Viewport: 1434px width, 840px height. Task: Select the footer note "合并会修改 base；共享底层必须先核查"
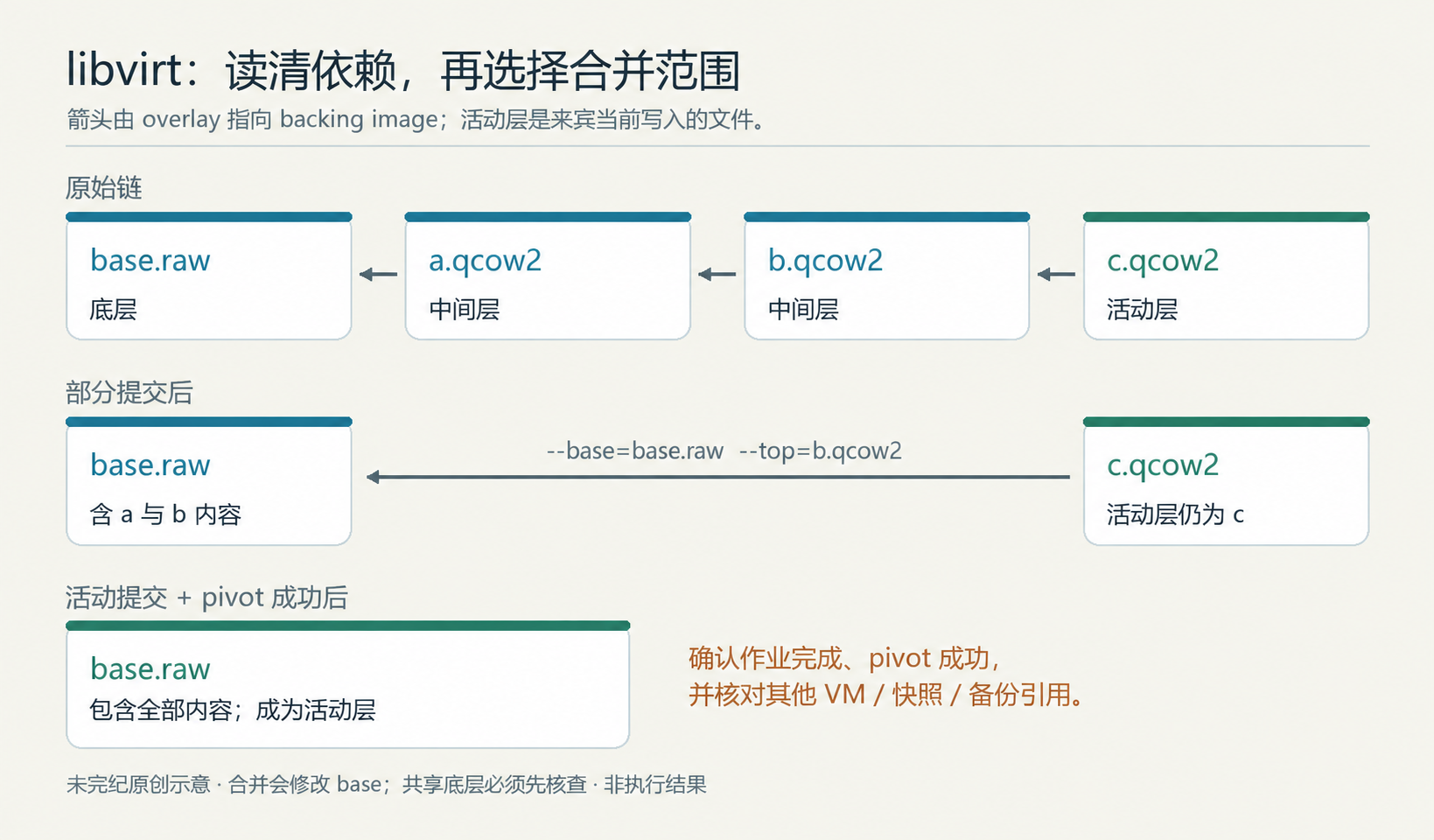(x=407, y=785)
